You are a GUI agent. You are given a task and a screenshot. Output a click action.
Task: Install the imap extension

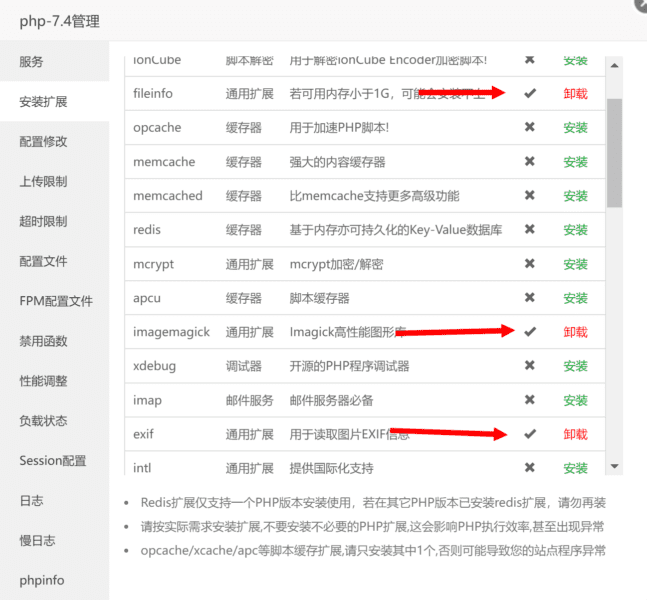click(575, 400)
